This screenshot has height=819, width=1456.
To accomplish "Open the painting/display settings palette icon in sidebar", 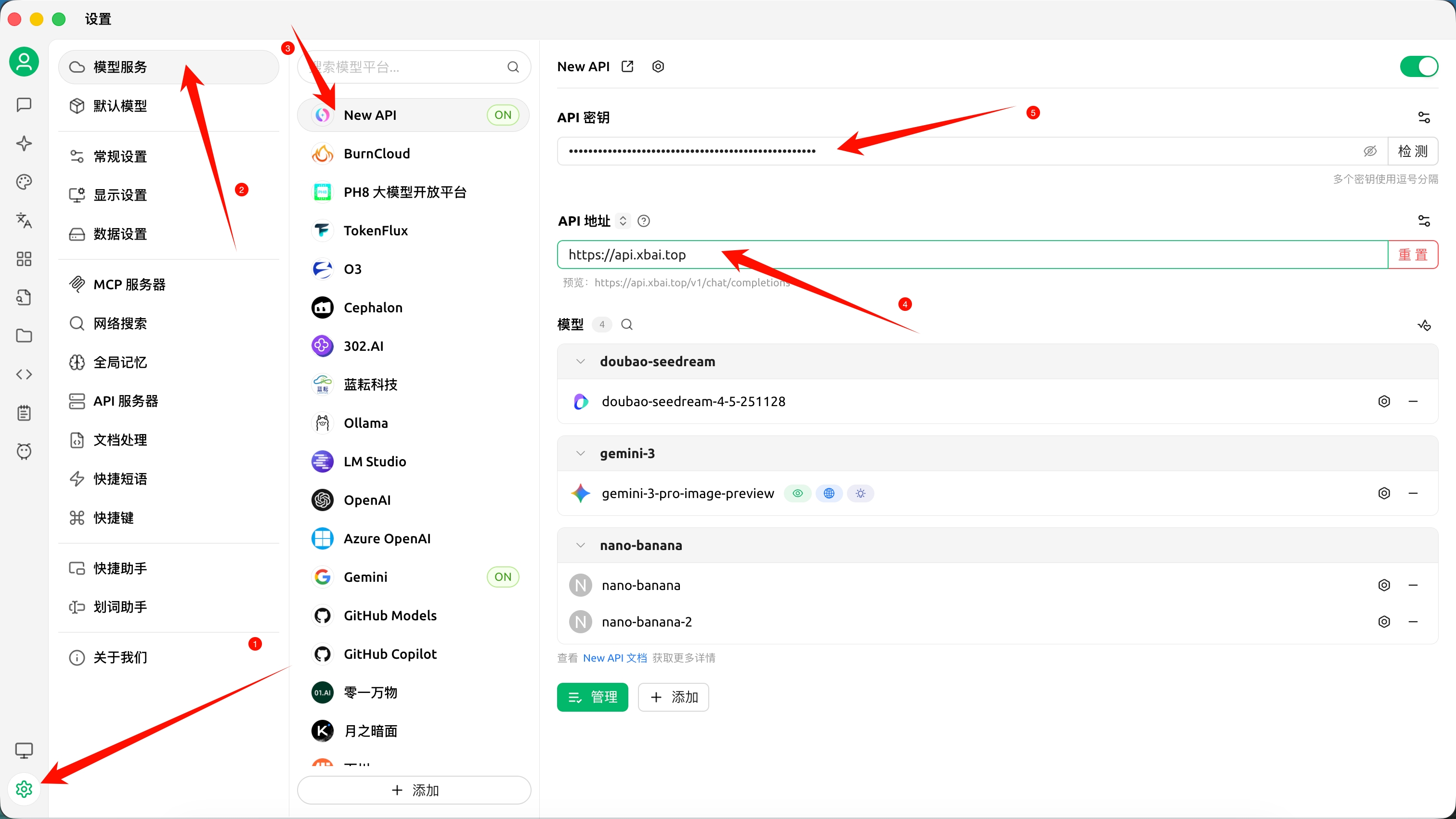I will tap(24, 182).
